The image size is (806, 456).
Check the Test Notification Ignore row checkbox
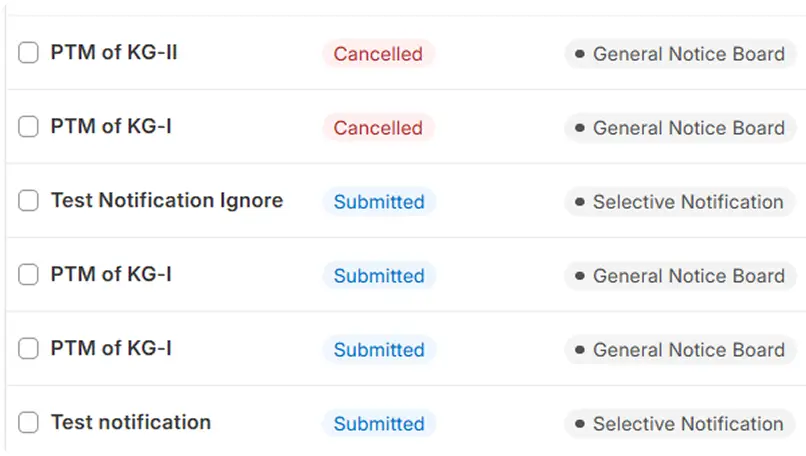click(29, 201)
